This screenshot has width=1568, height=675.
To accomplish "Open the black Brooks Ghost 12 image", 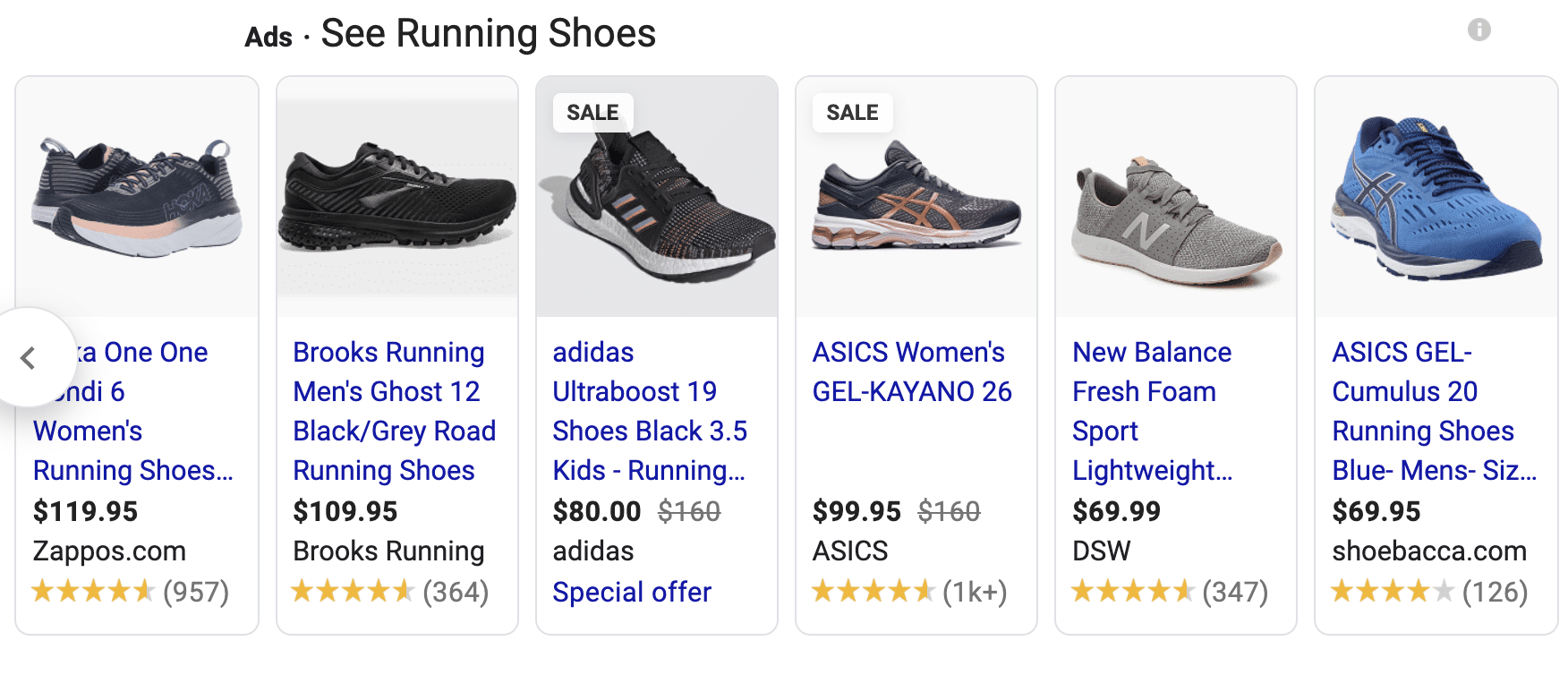I will (x=397, y=197).
